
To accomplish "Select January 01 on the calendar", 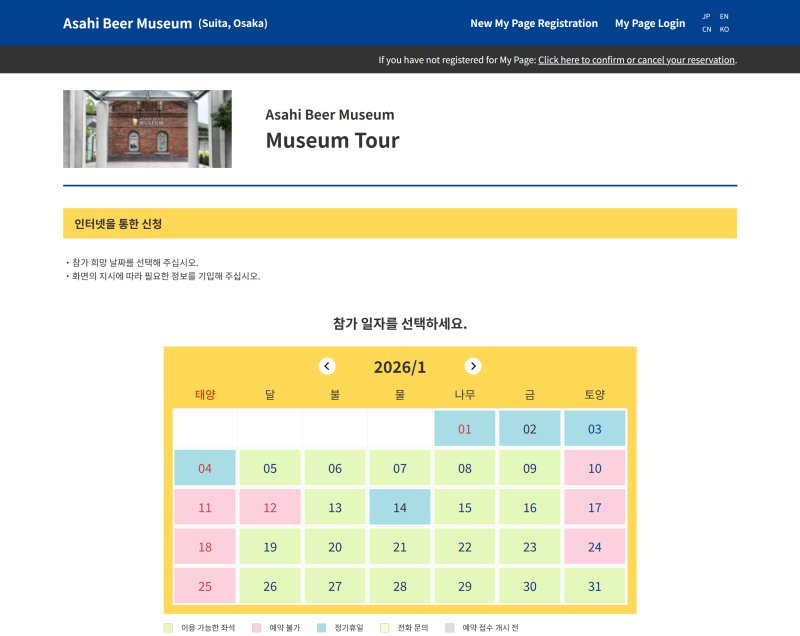I will (465, 428).
